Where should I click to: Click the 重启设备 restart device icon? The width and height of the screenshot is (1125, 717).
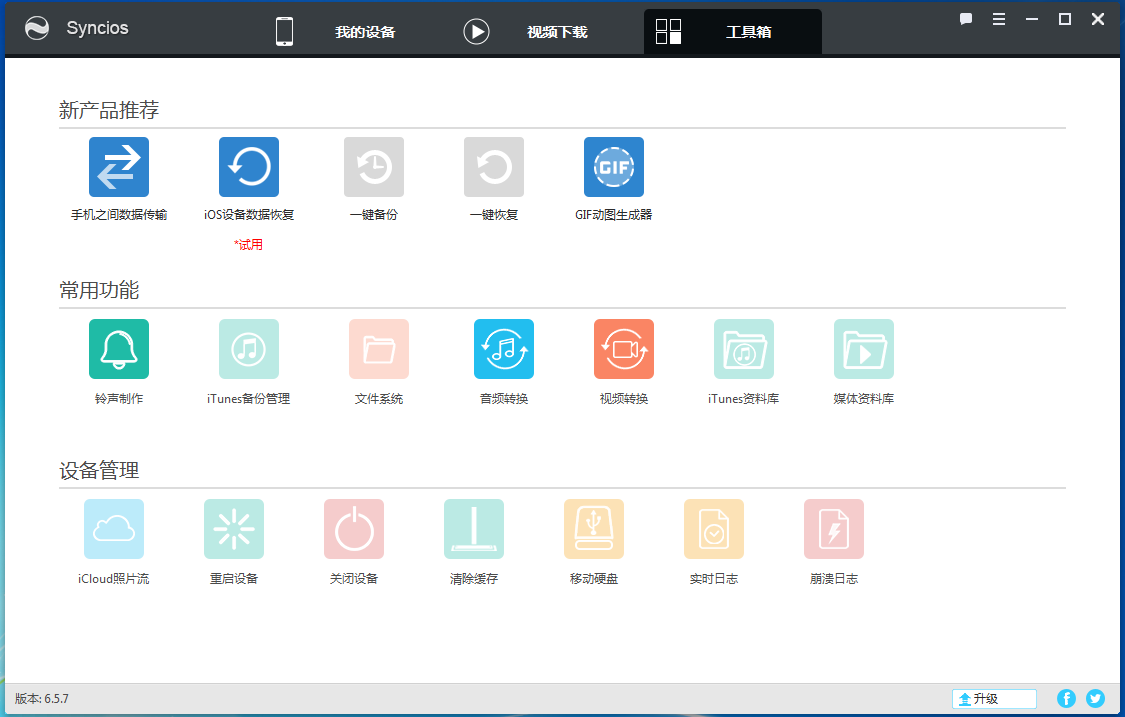[x=234, y=529]
